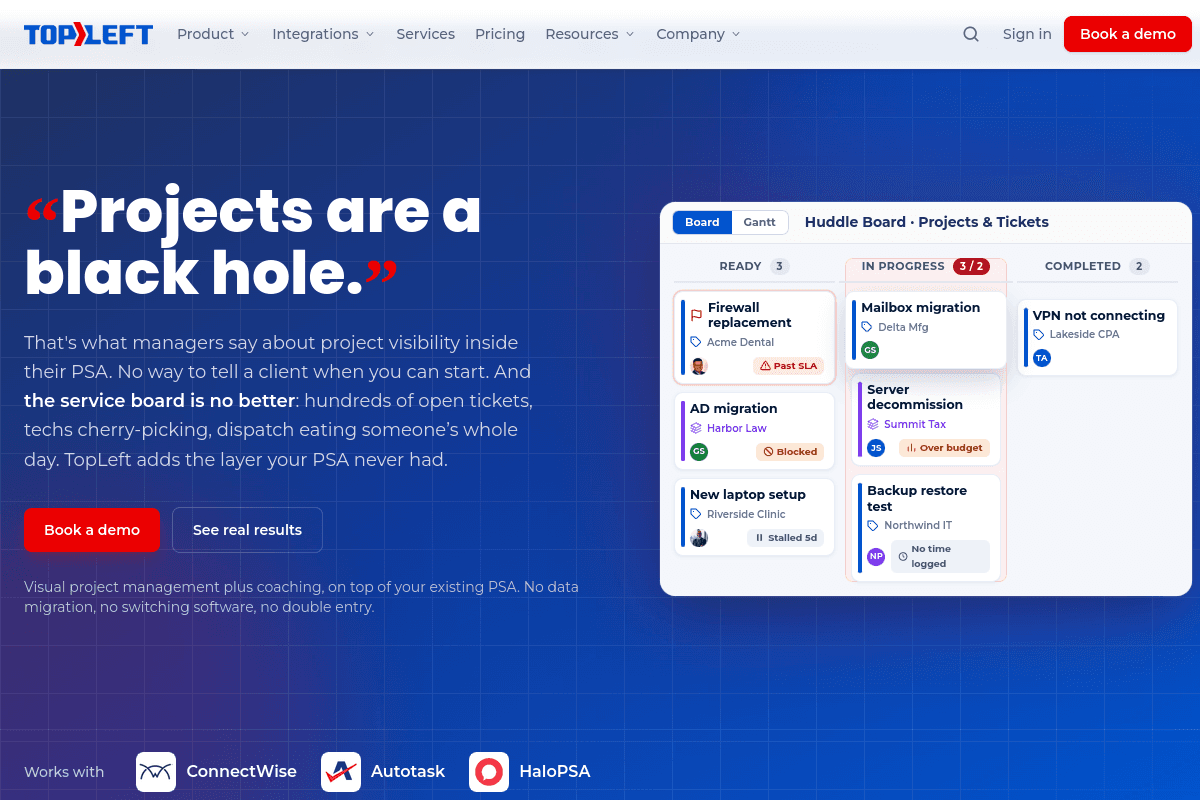Click the TopLeft logo
This screenshot has height=800, width=1200.
(x=88, y=34)
